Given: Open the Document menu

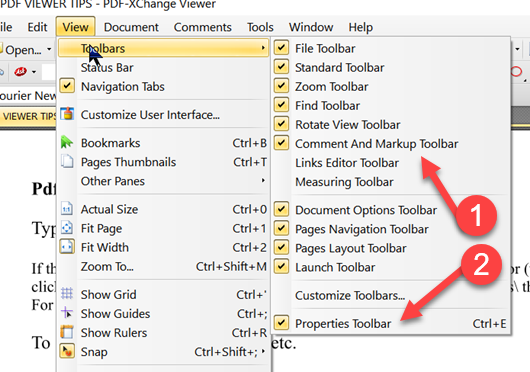Looking at the screenshot, I should pos(131,27).
